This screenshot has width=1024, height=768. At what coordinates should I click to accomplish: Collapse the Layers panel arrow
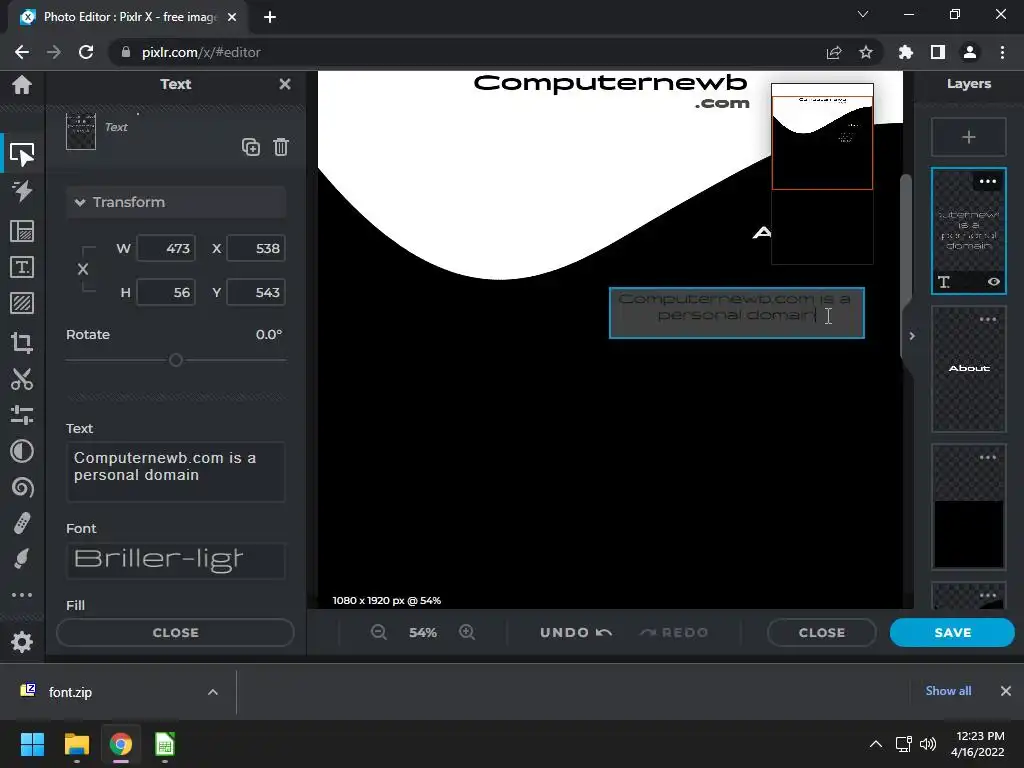click(912, 336)
